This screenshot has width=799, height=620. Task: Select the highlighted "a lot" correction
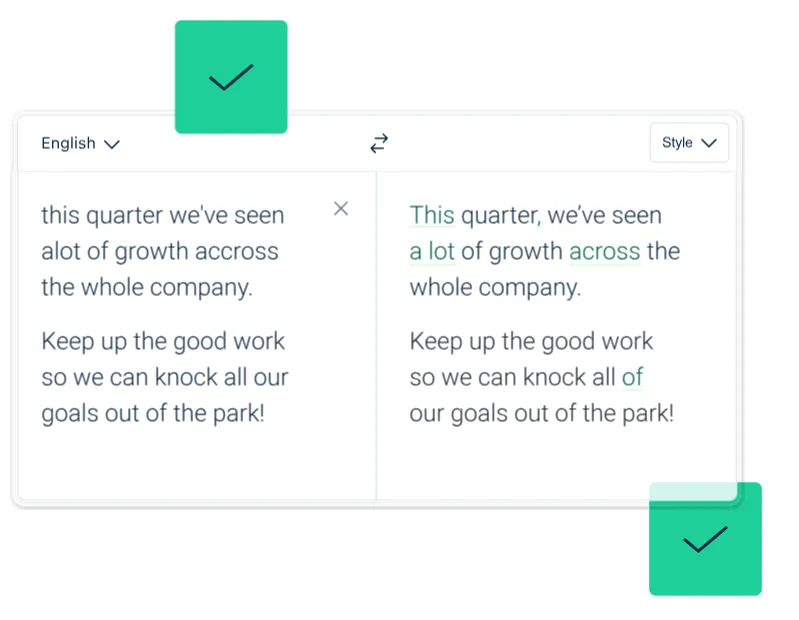point(432,252)
